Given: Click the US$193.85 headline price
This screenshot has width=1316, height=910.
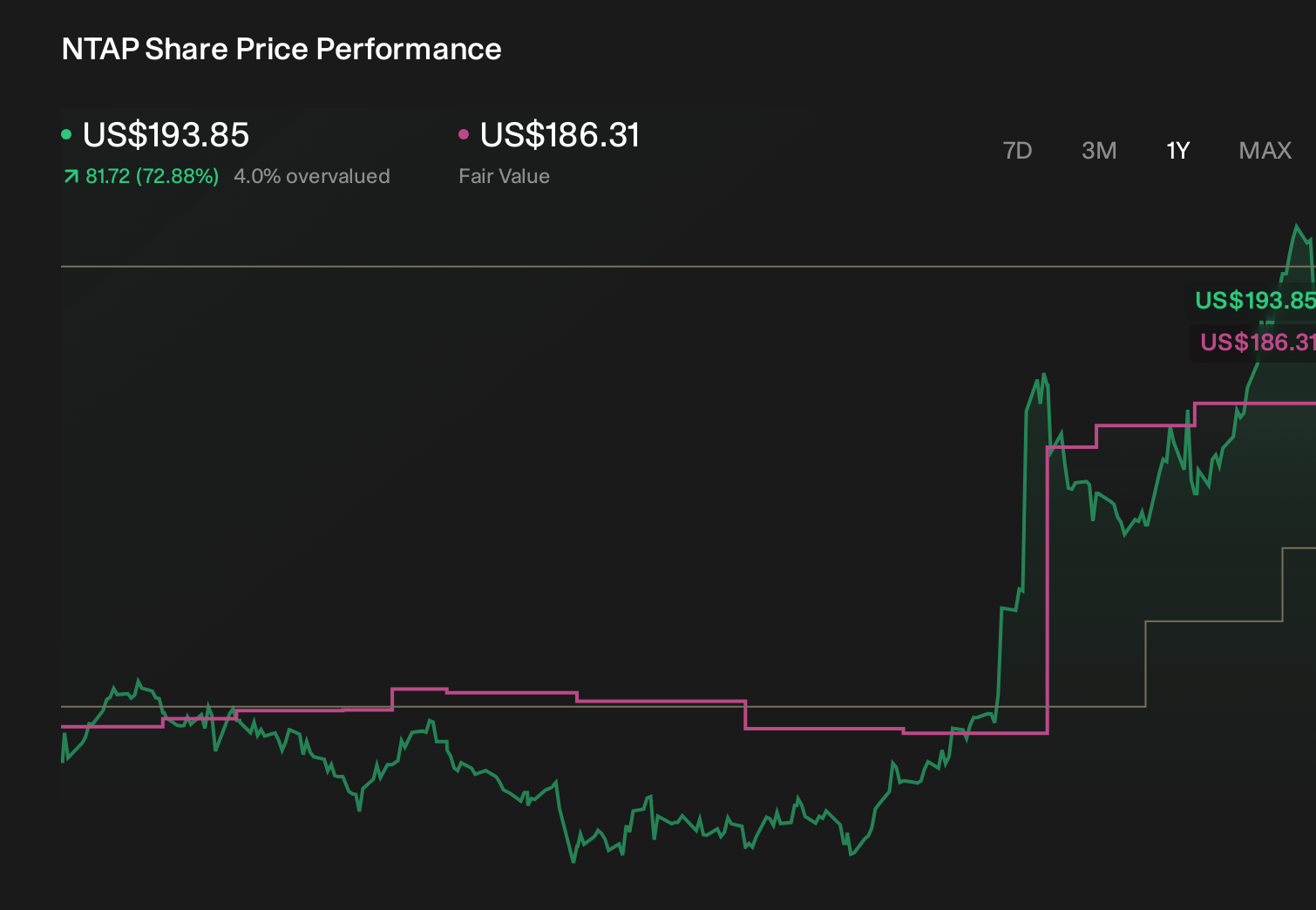Looking at the screenshot, I should pyautogui.click(x=166, y=135).
